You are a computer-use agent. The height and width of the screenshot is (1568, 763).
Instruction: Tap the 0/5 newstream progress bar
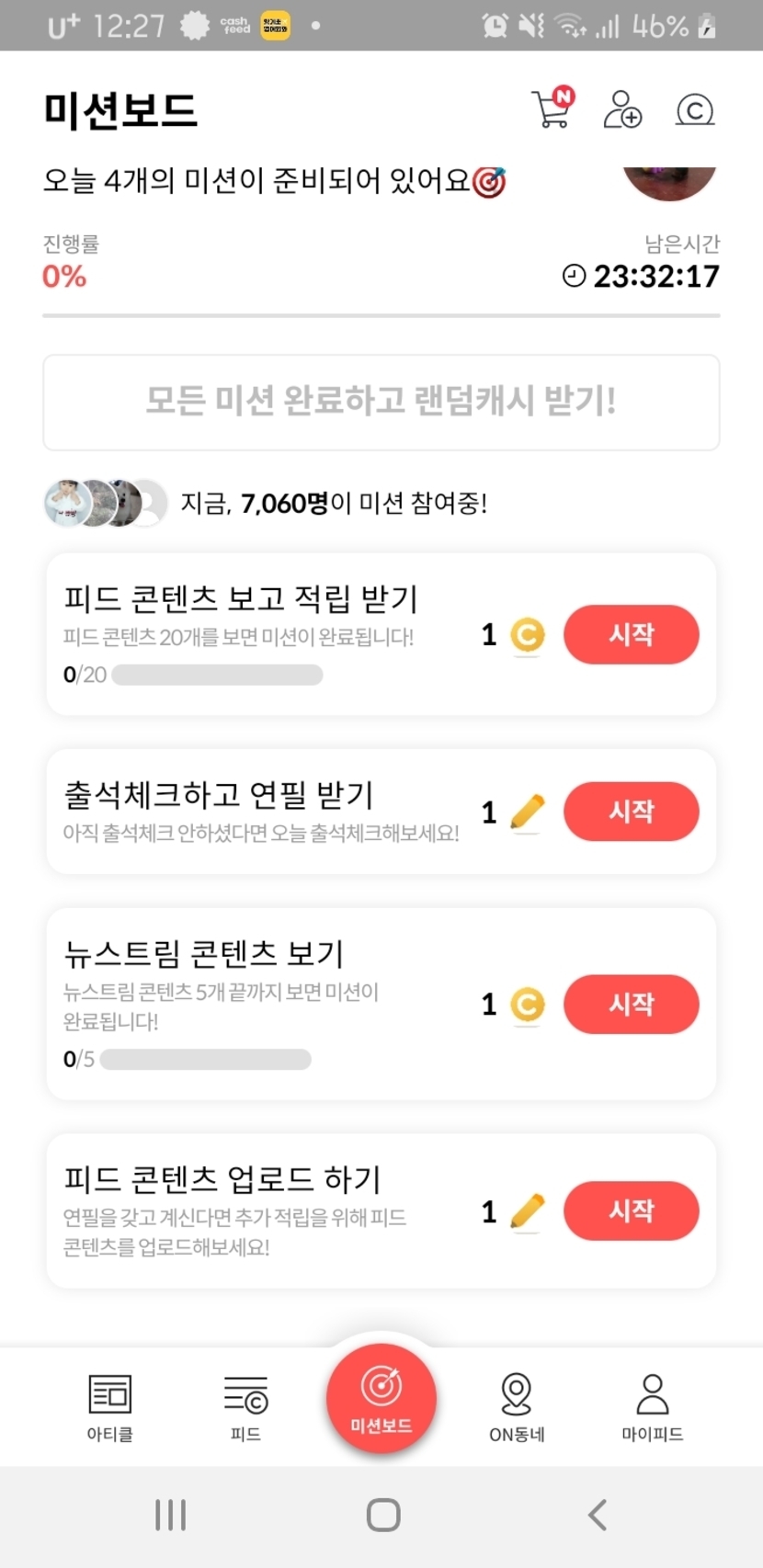(x=206, y=1060)
